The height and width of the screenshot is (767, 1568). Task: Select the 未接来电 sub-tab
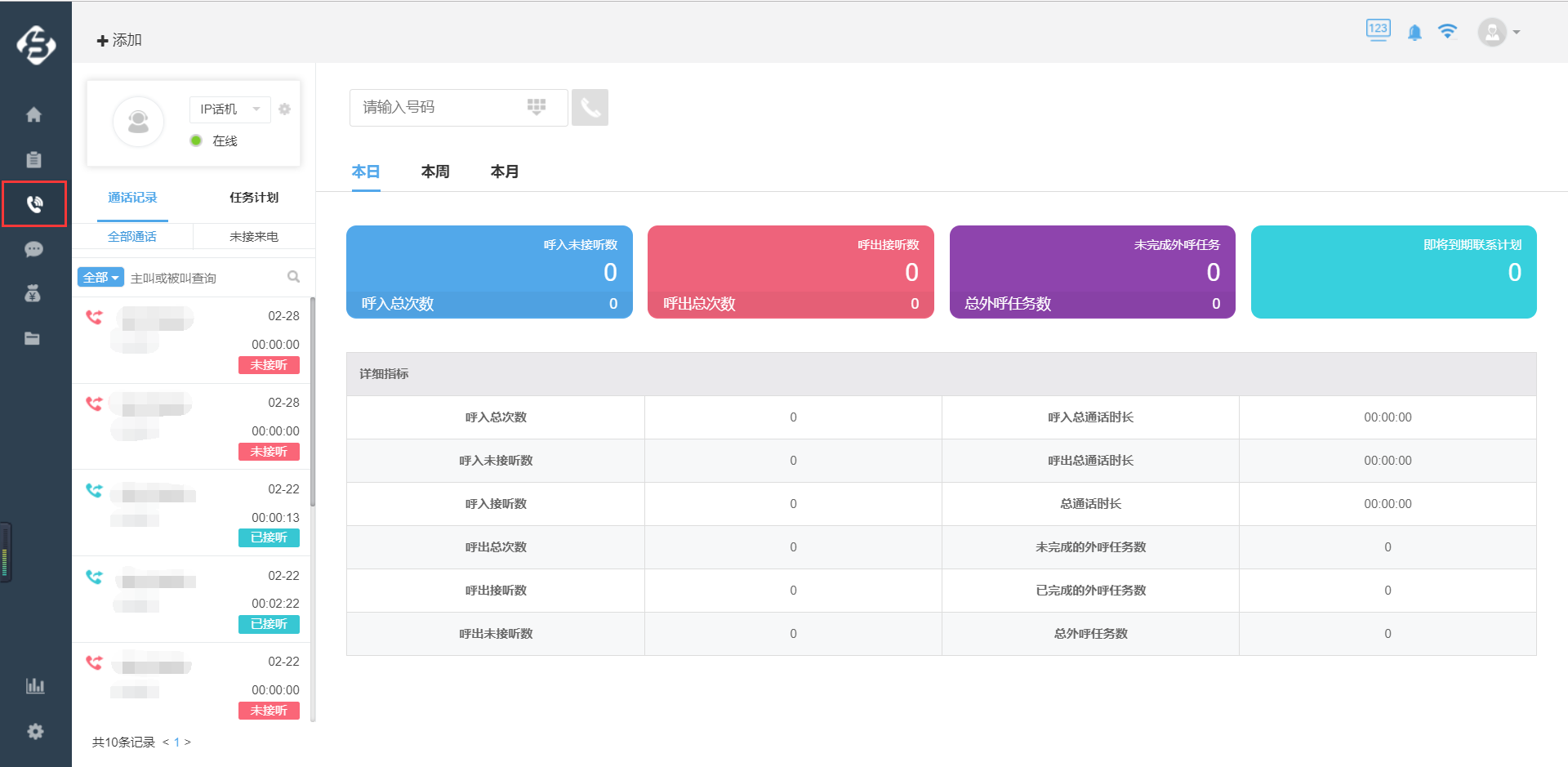(x=254, y=236)
